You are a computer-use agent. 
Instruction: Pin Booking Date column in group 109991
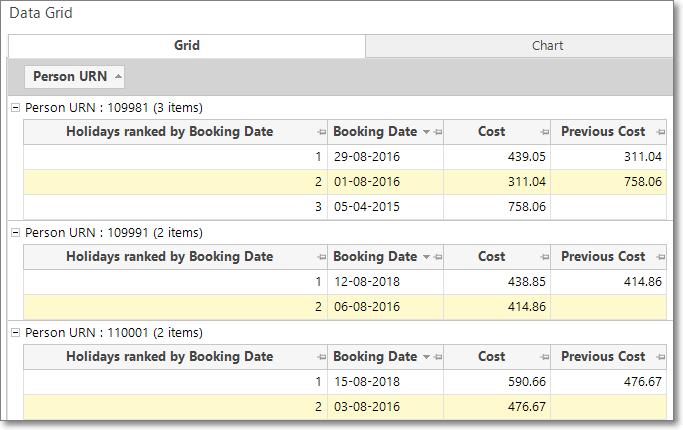point(438,257)
